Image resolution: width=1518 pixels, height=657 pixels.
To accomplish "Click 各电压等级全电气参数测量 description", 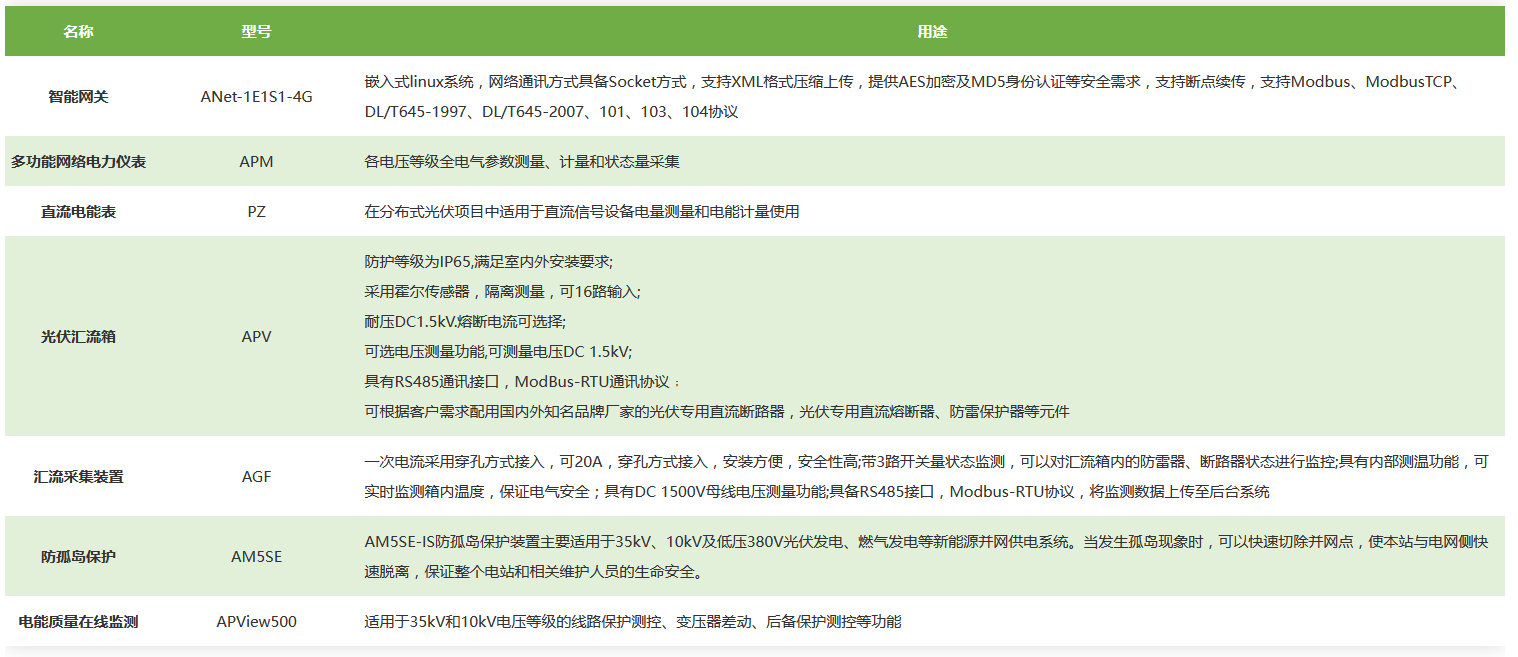I will point(522,161).
